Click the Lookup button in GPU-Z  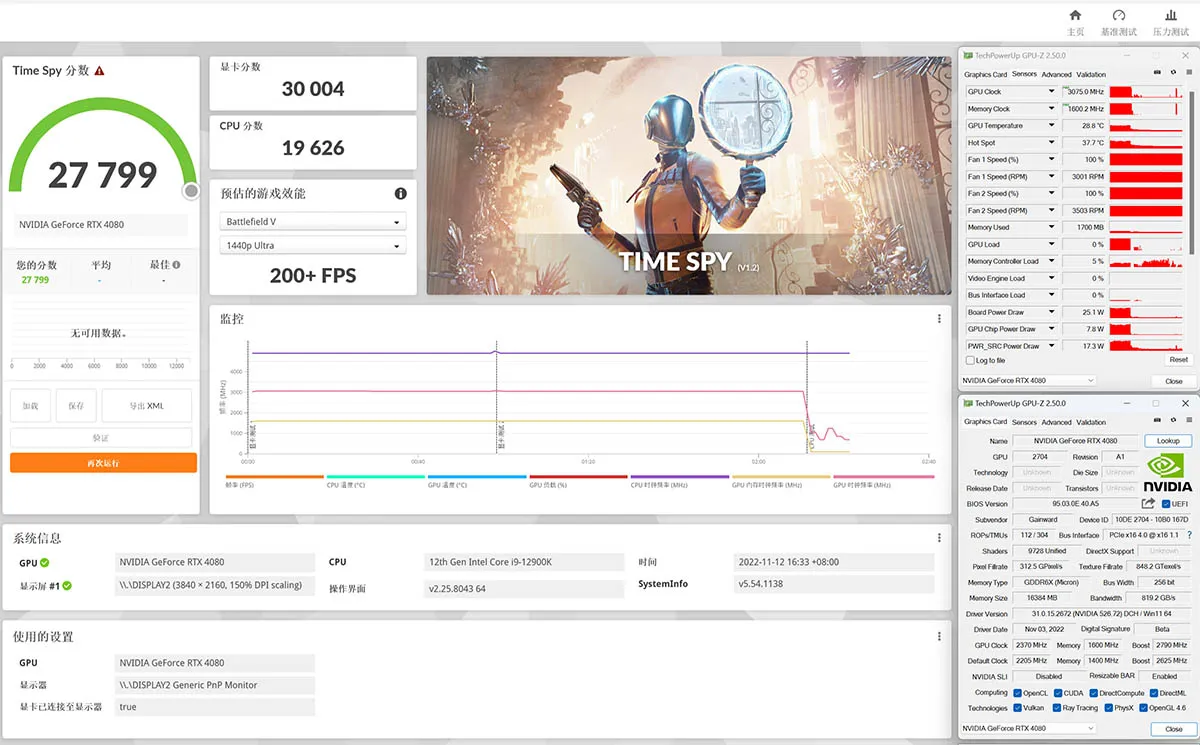tap(1168, 441)
